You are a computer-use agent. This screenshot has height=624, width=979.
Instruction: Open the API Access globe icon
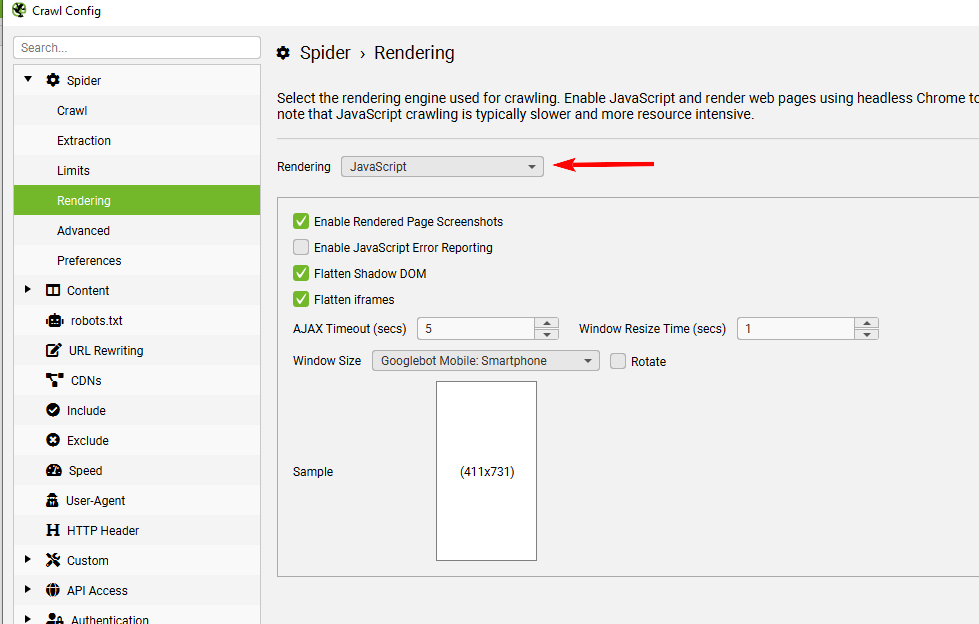(x=52, y=590)
